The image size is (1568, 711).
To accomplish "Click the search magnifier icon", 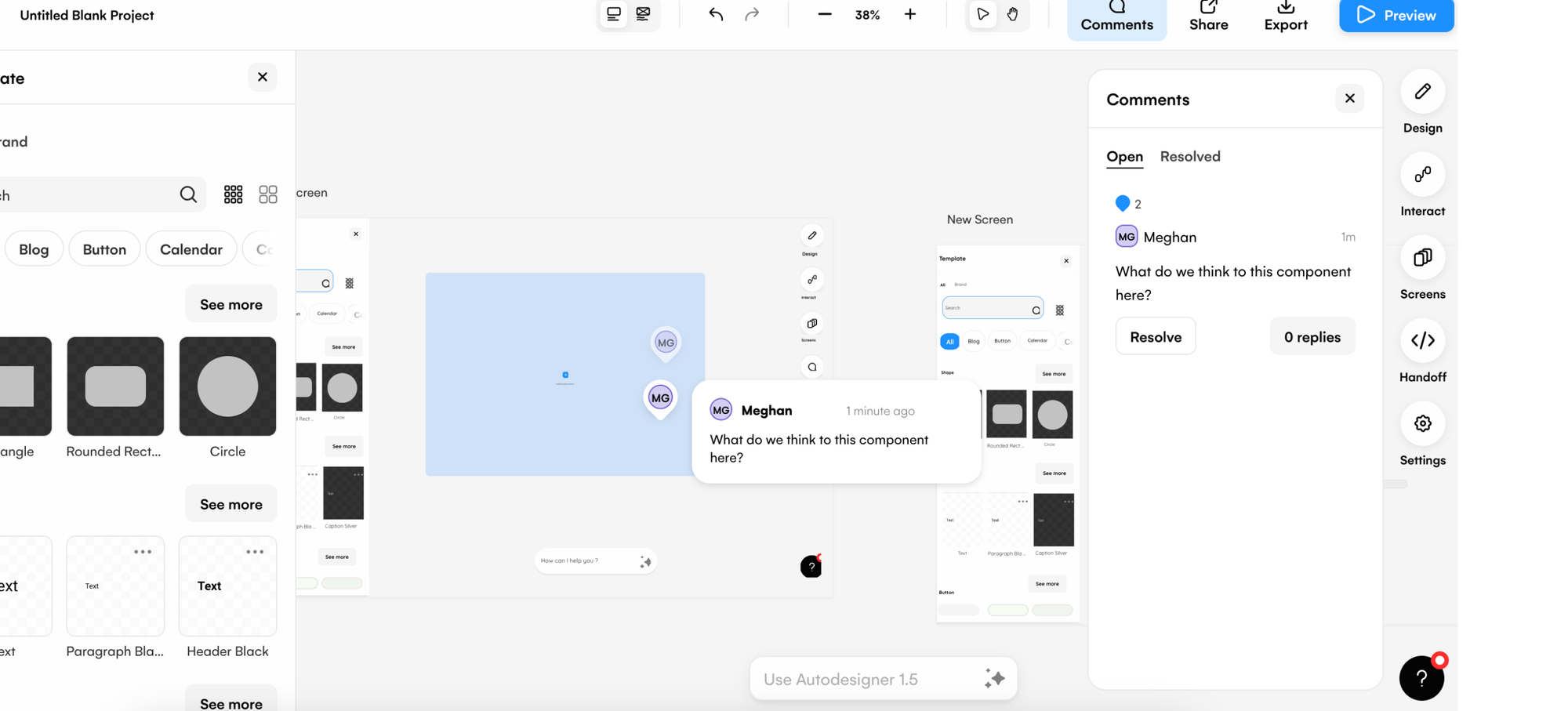I will coord(188,194).
